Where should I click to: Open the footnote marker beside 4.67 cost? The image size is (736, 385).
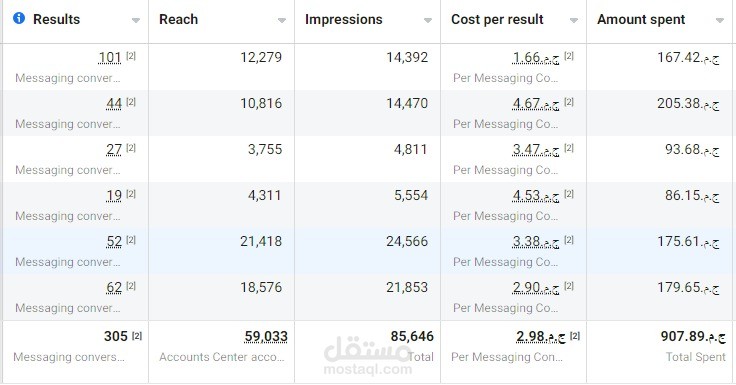coord(569,102)
